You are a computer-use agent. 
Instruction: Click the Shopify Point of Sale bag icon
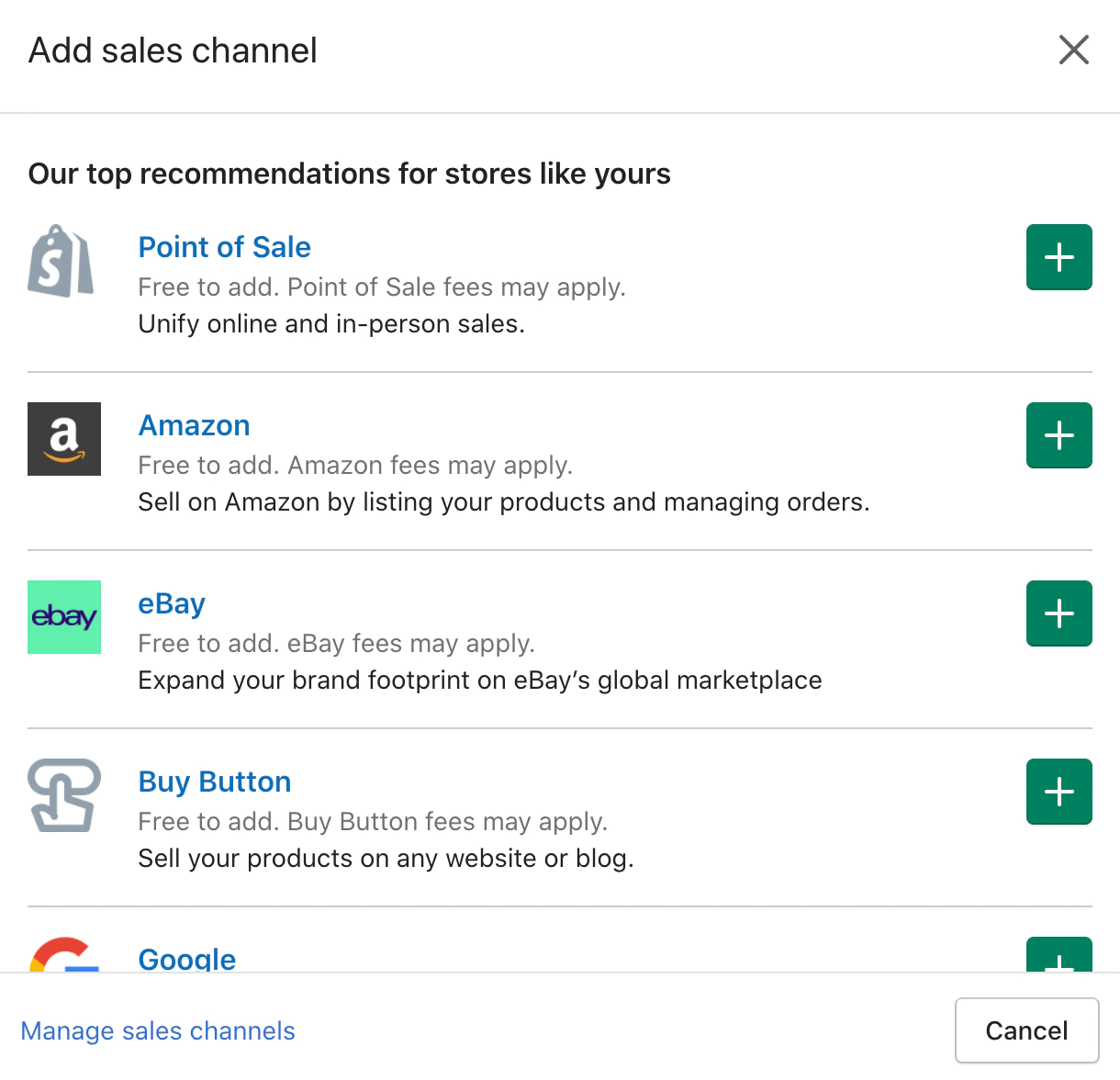point(62,261)
